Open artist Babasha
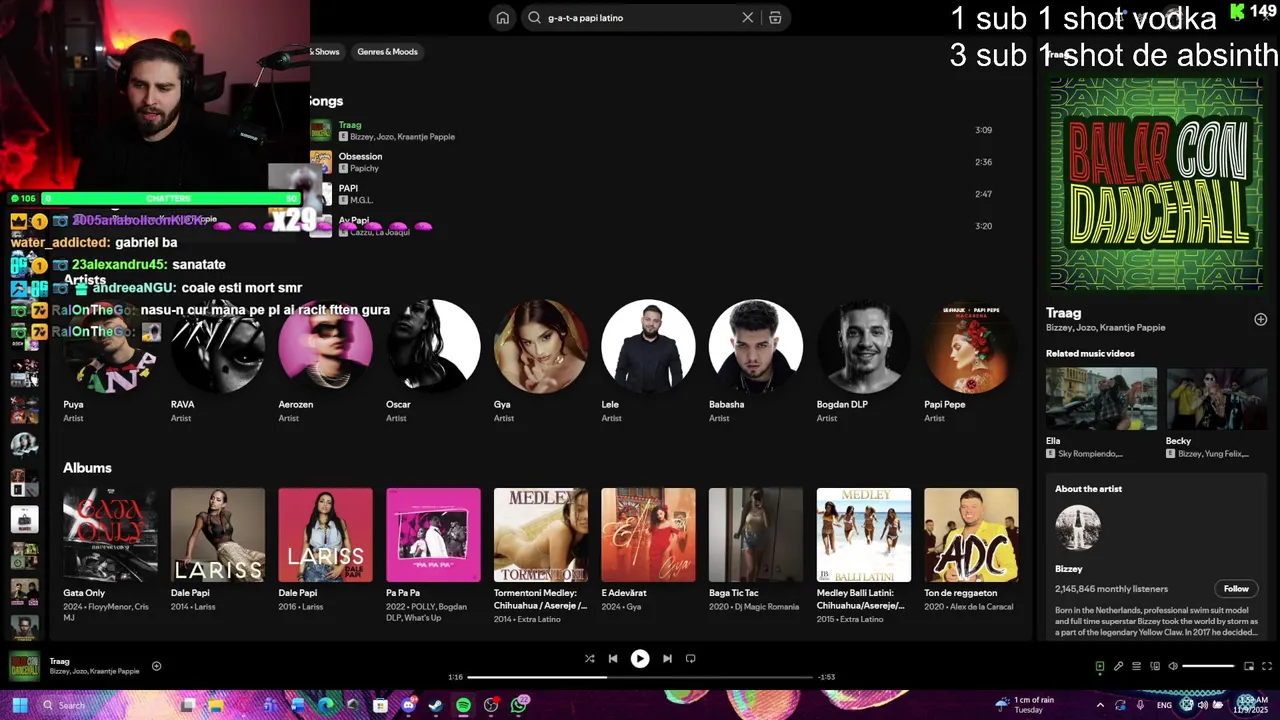 coord(756,346)
